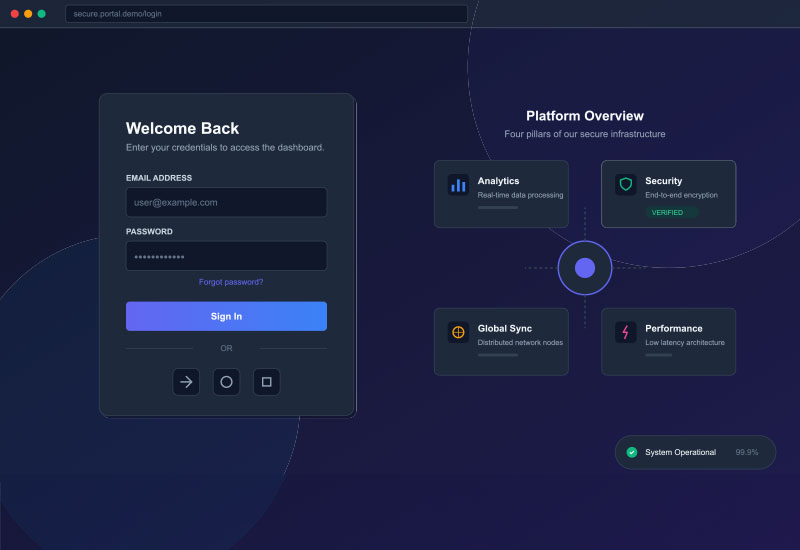
Task: Click the 99.9% uptime value
Action: pos(746,452)
